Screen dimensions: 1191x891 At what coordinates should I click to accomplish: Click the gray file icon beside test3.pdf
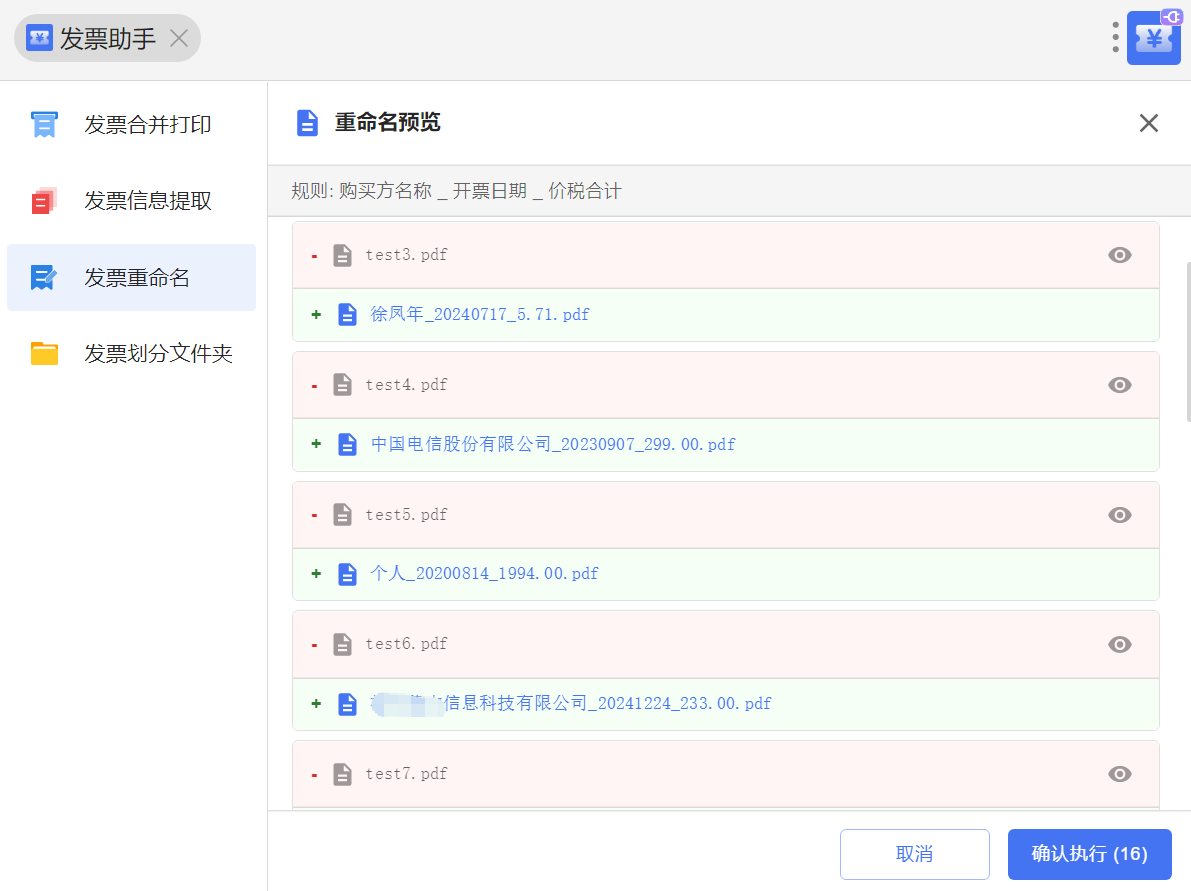coord(342,255)
